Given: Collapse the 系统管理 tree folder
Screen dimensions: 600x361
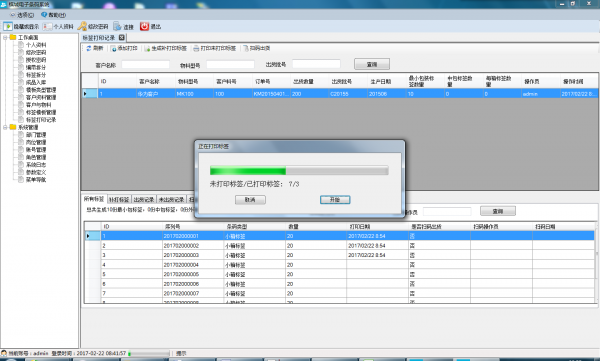Looking at the screenshot, I should click(x=5, y=127).
